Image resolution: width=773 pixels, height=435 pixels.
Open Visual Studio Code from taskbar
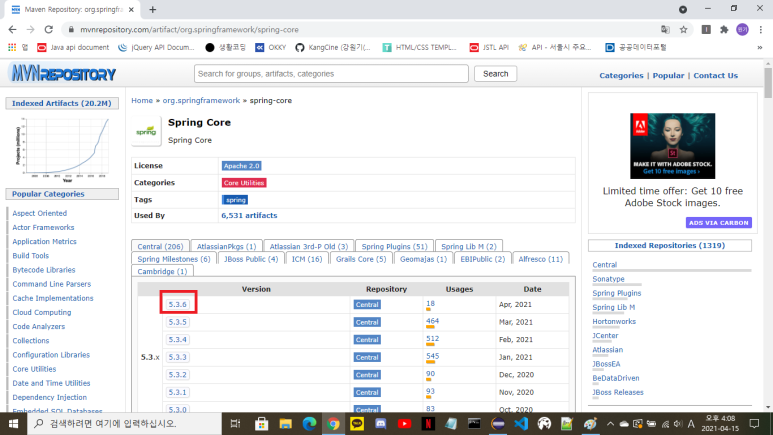pyautogui.click(x=521, y=424)
